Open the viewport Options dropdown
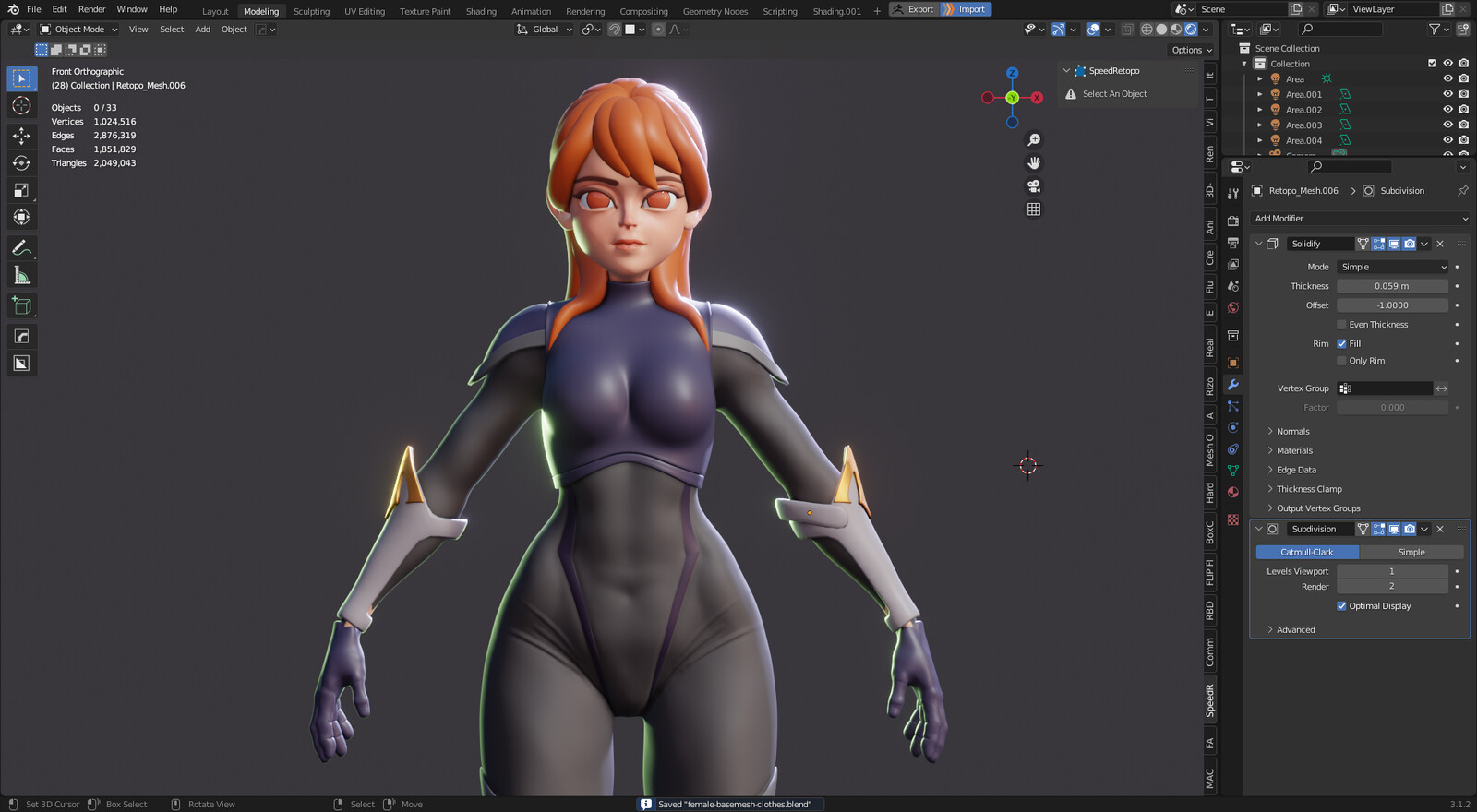Screen dimensions: 1477x812 [x=1191, y=50]
